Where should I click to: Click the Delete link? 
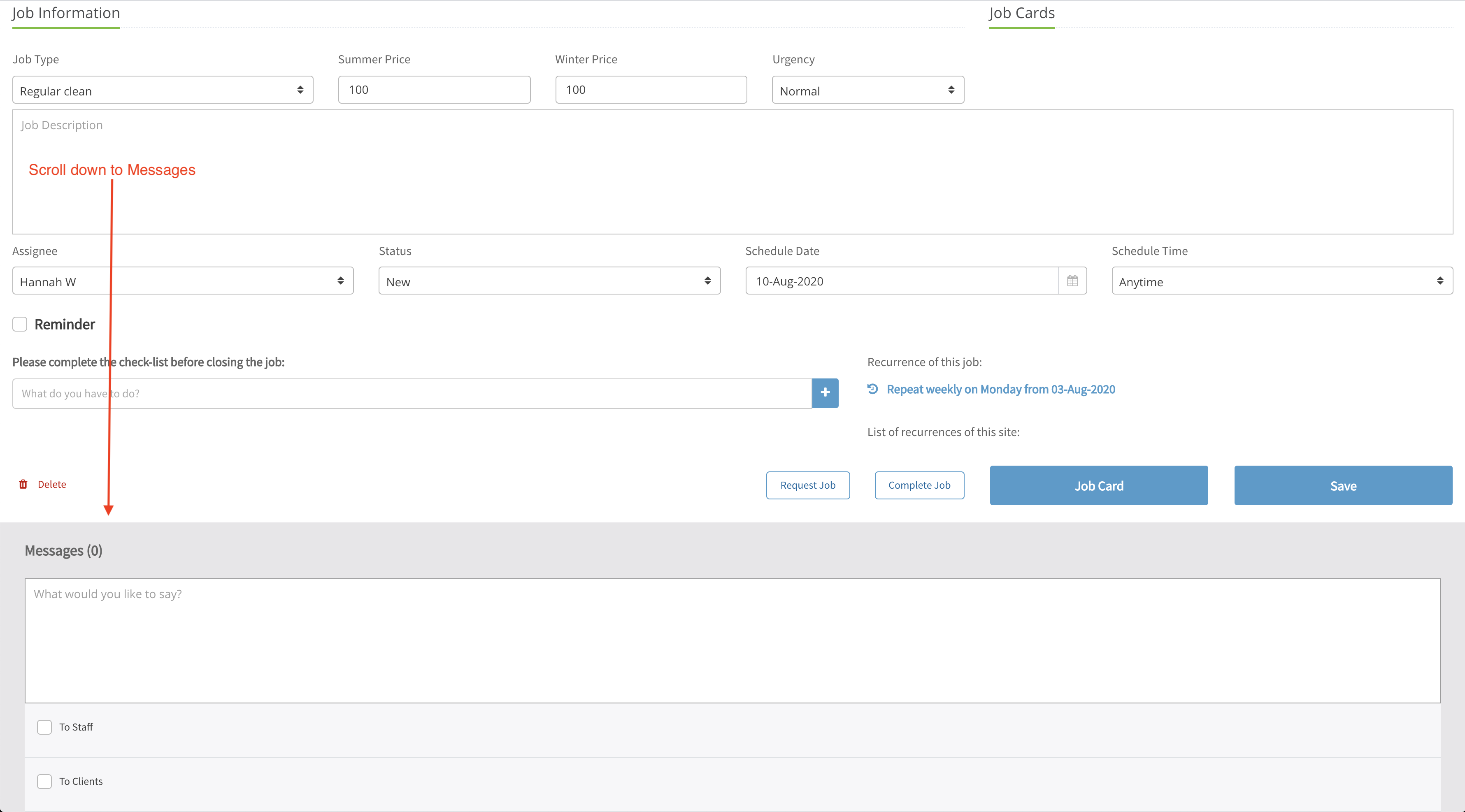pyautogui.click(x=52, y=485)
